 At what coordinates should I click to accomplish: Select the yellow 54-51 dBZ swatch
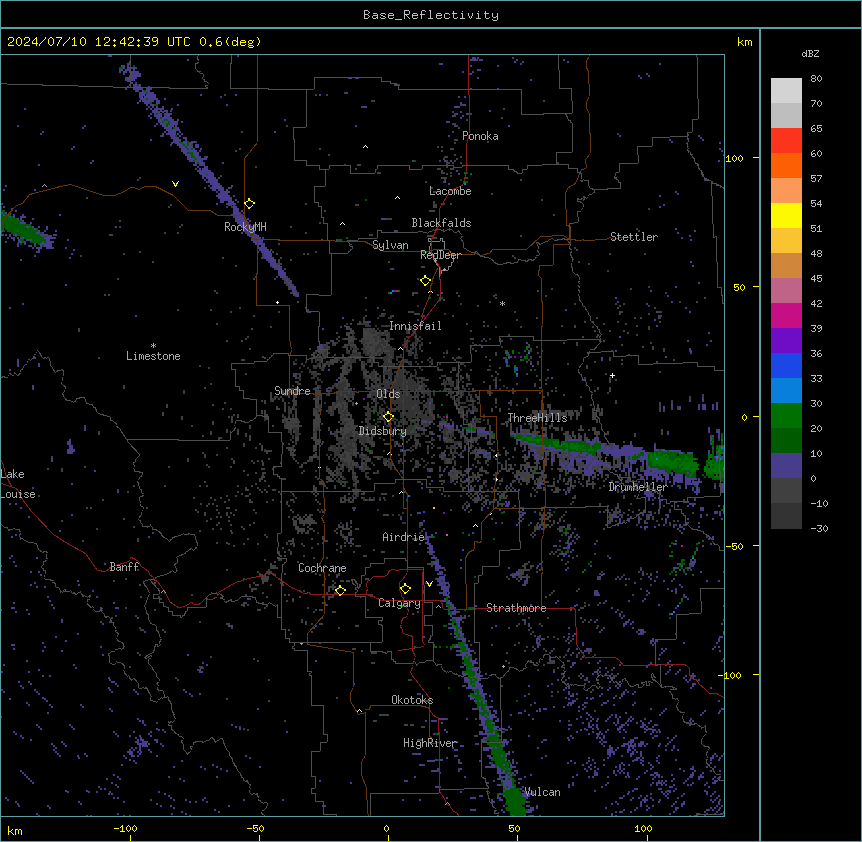786,215
